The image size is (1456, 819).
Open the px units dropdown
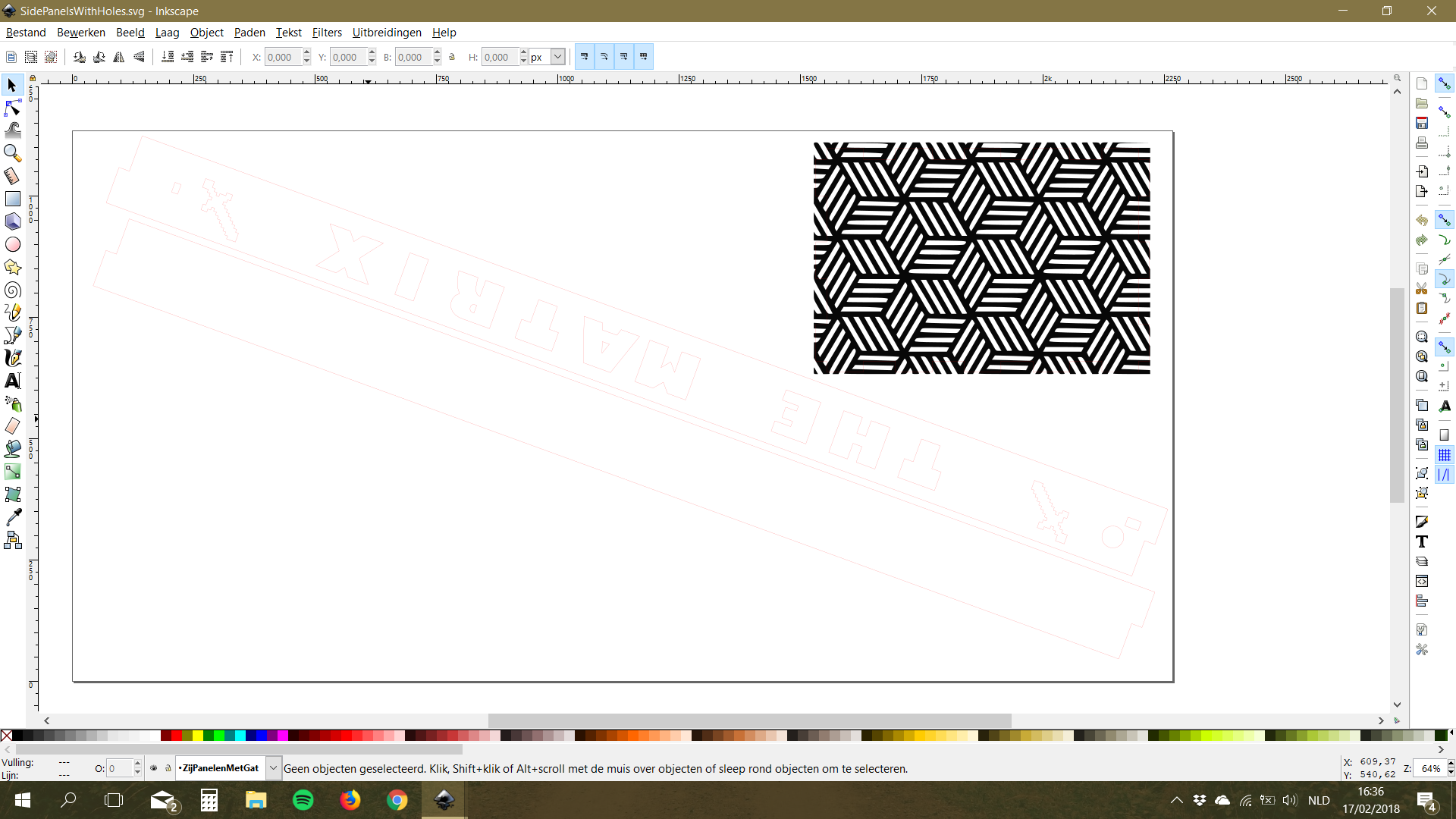[x=557, y=57]
